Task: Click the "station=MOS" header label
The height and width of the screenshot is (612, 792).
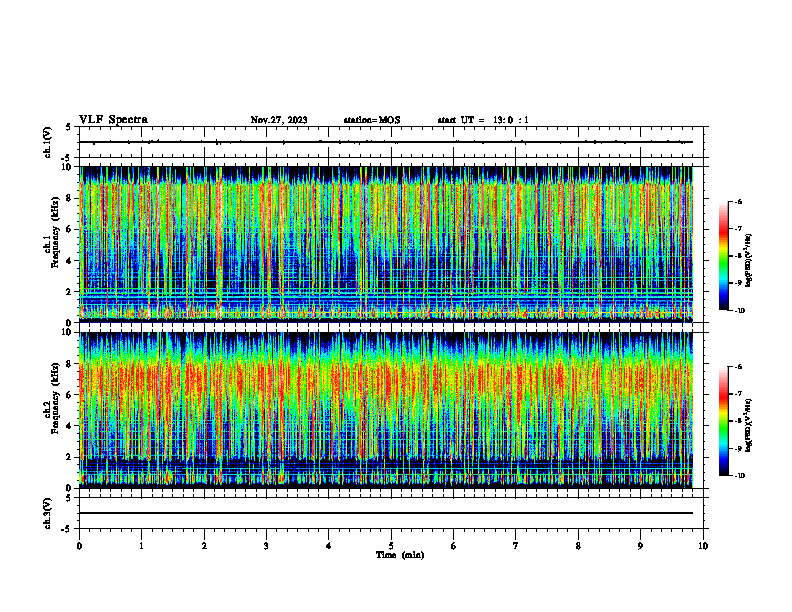Action: tap(372, 120)
